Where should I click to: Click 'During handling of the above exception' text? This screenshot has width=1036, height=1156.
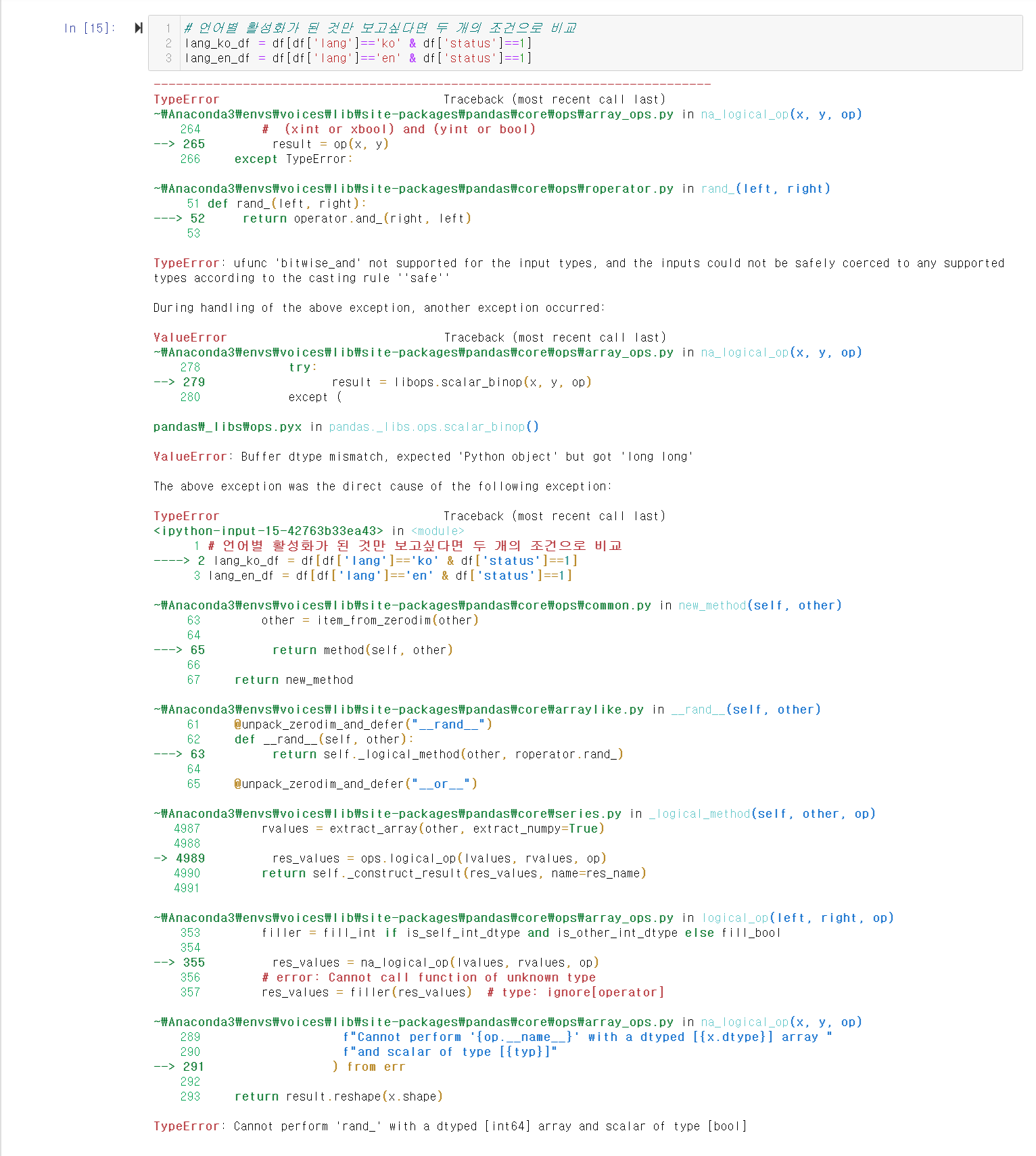click(x=379, y=308)
